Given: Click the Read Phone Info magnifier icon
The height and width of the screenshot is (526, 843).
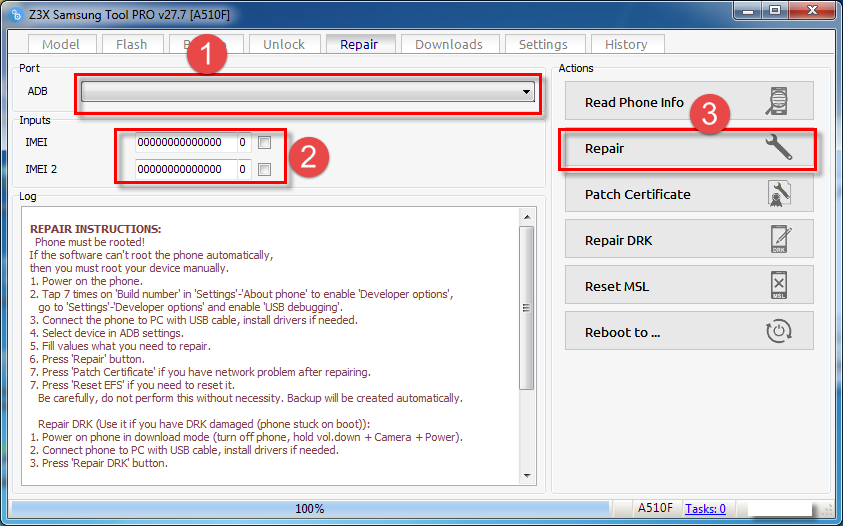Looking at the screenshot, I should (777, 101).
